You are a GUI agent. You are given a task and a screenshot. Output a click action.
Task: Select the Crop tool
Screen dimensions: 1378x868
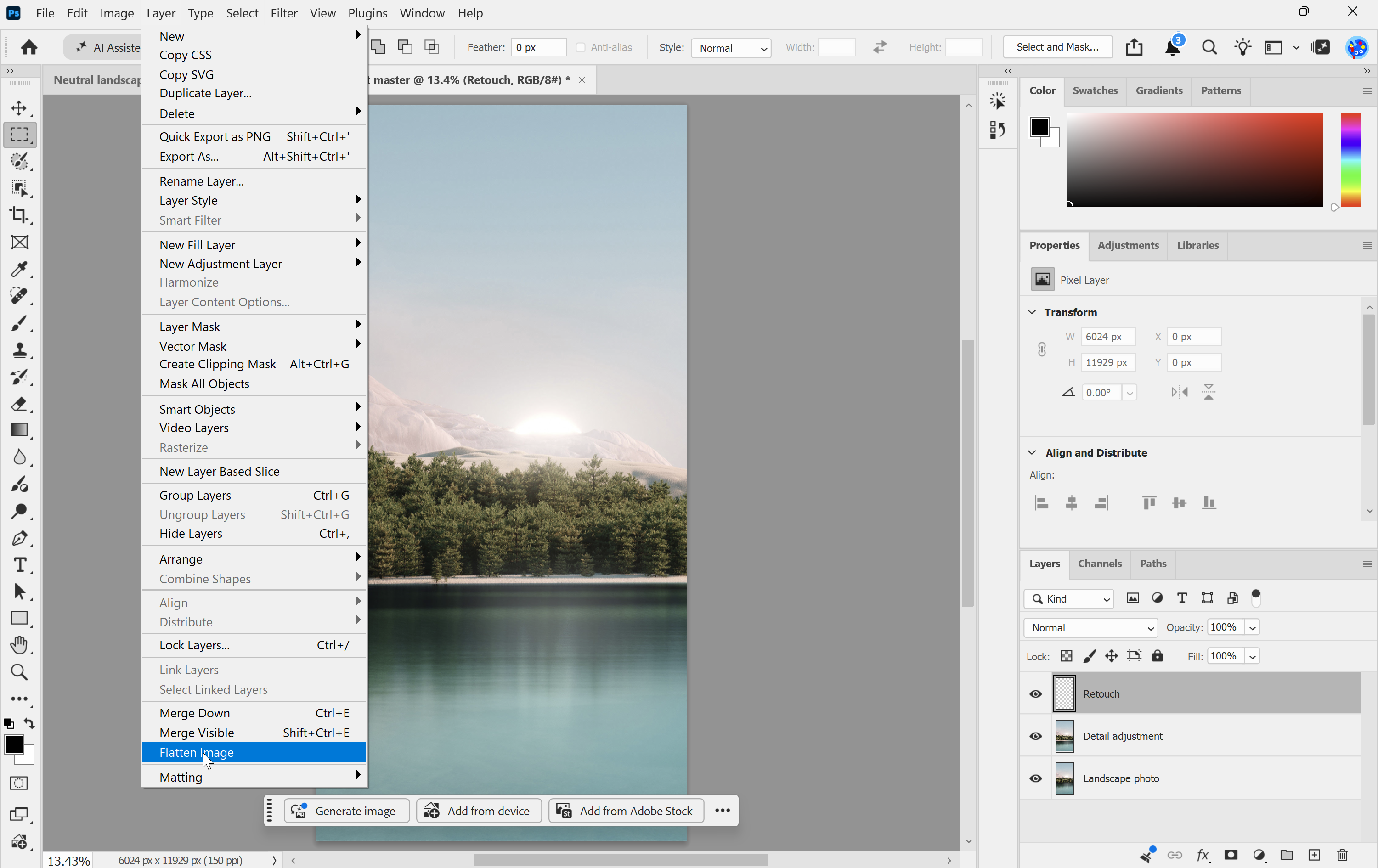point(19,215)
